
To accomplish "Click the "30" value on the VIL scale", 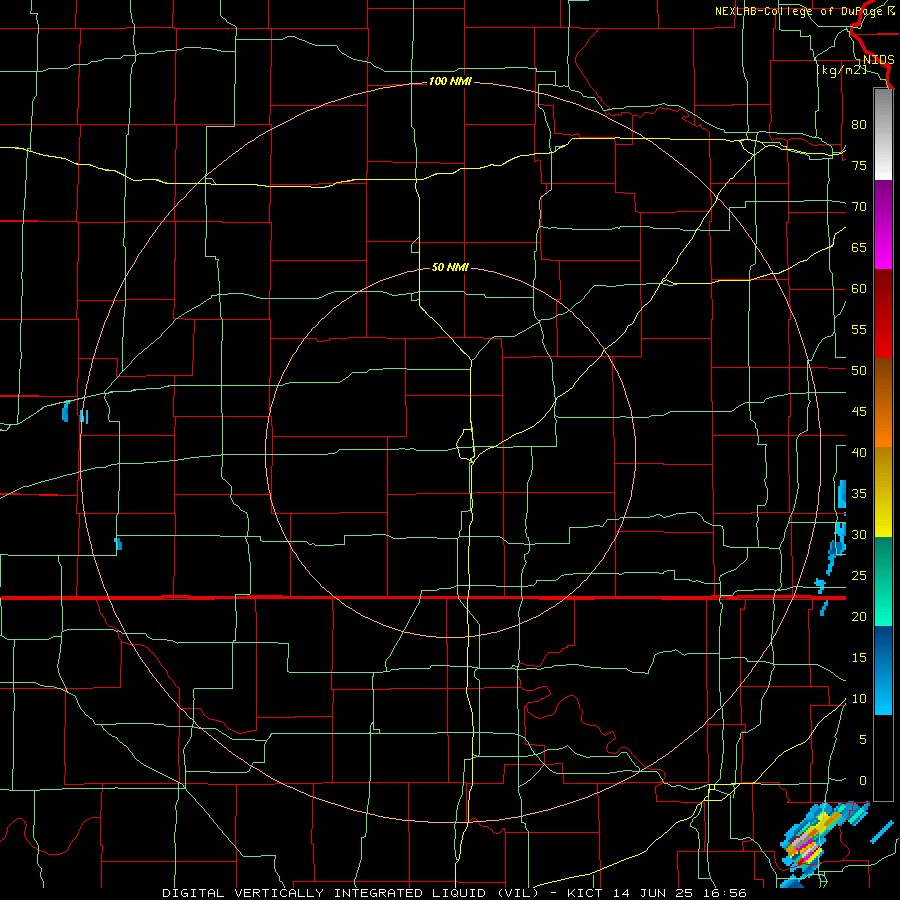I will point(859,535).
